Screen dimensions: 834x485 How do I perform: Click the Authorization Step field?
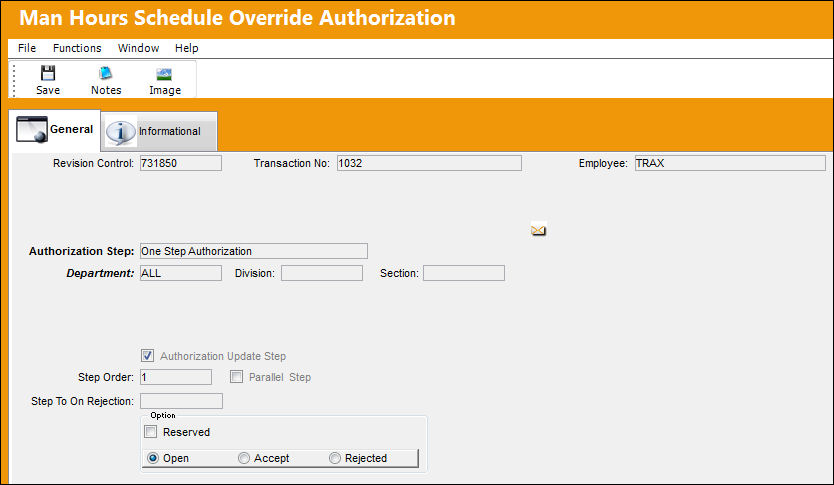click(254, 251)
